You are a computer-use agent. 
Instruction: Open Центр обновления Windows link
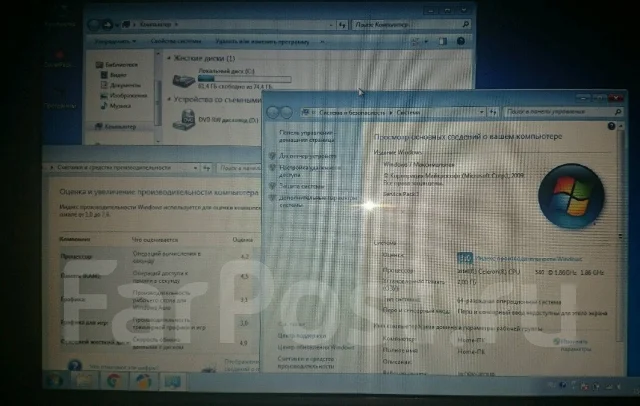[x=316, y=347]
